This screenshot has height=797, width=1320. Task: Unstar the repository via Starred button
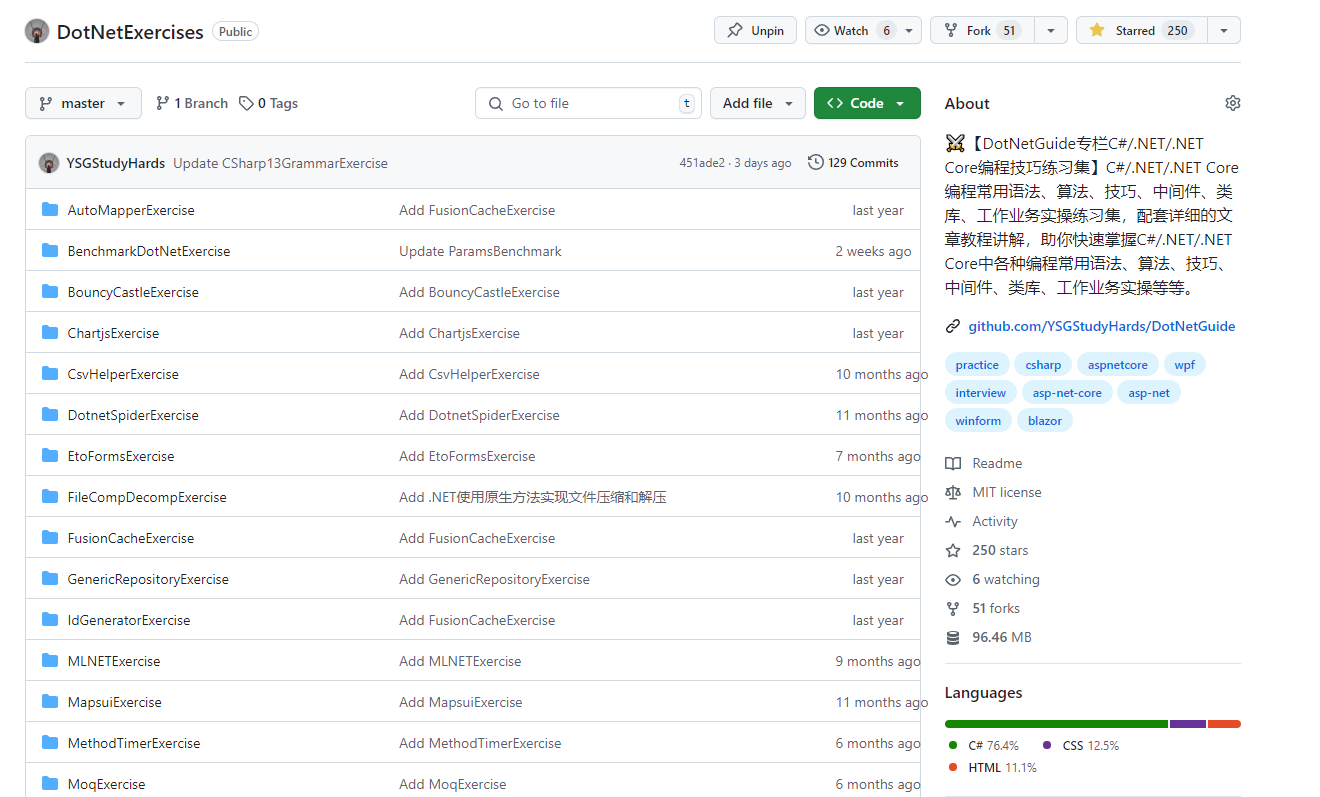coord(1141,30)
